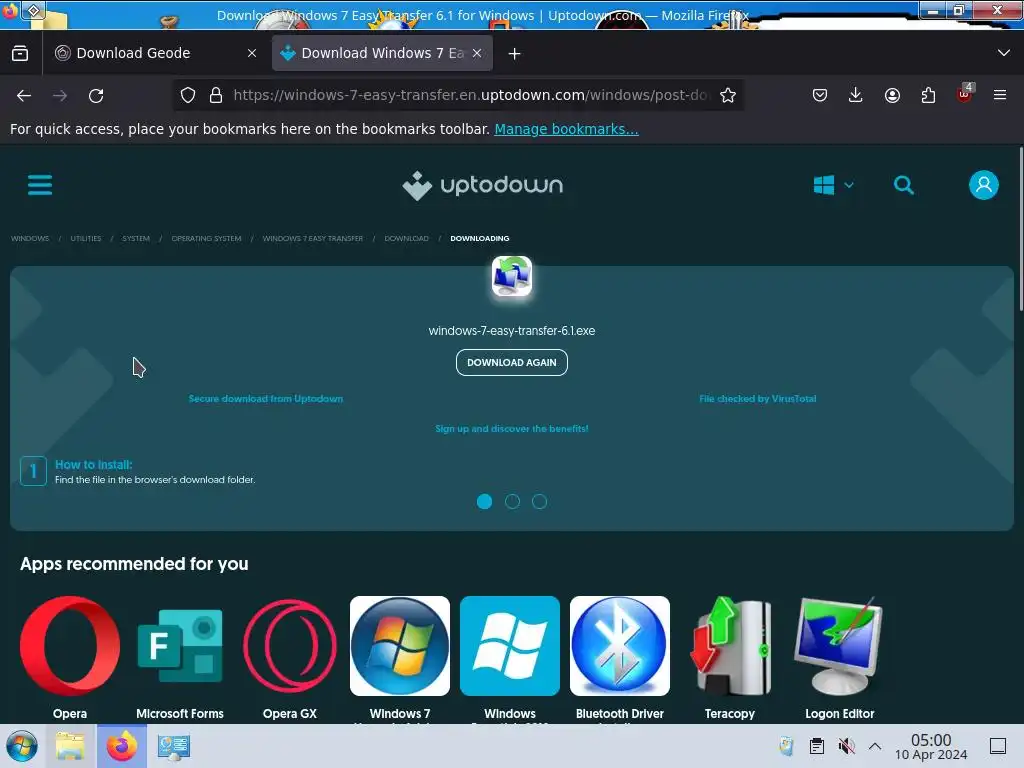Click the DOWNLOAD AGAIN button
Image resolution: width=1024 pixels, height=768 pixels.
click(511, 362)
